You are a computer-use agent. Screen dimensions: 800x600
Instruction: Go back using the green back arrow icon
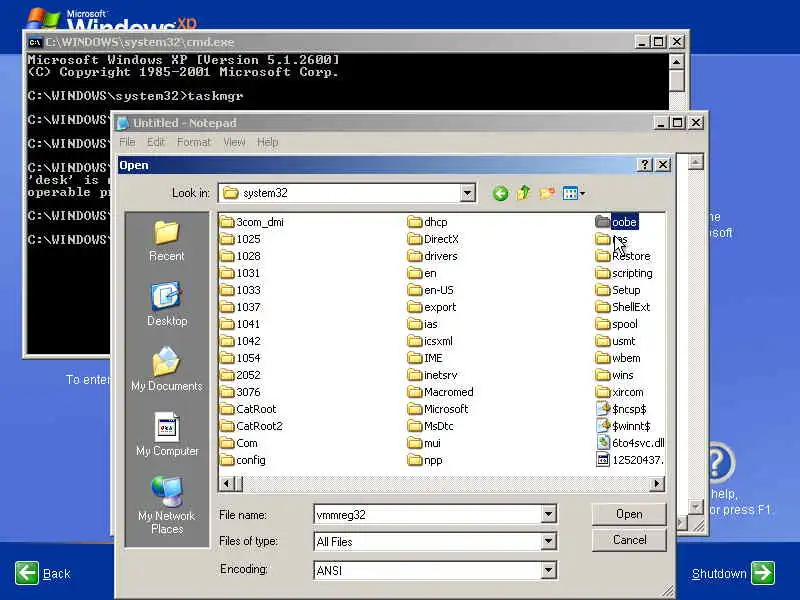click(501, 193)
